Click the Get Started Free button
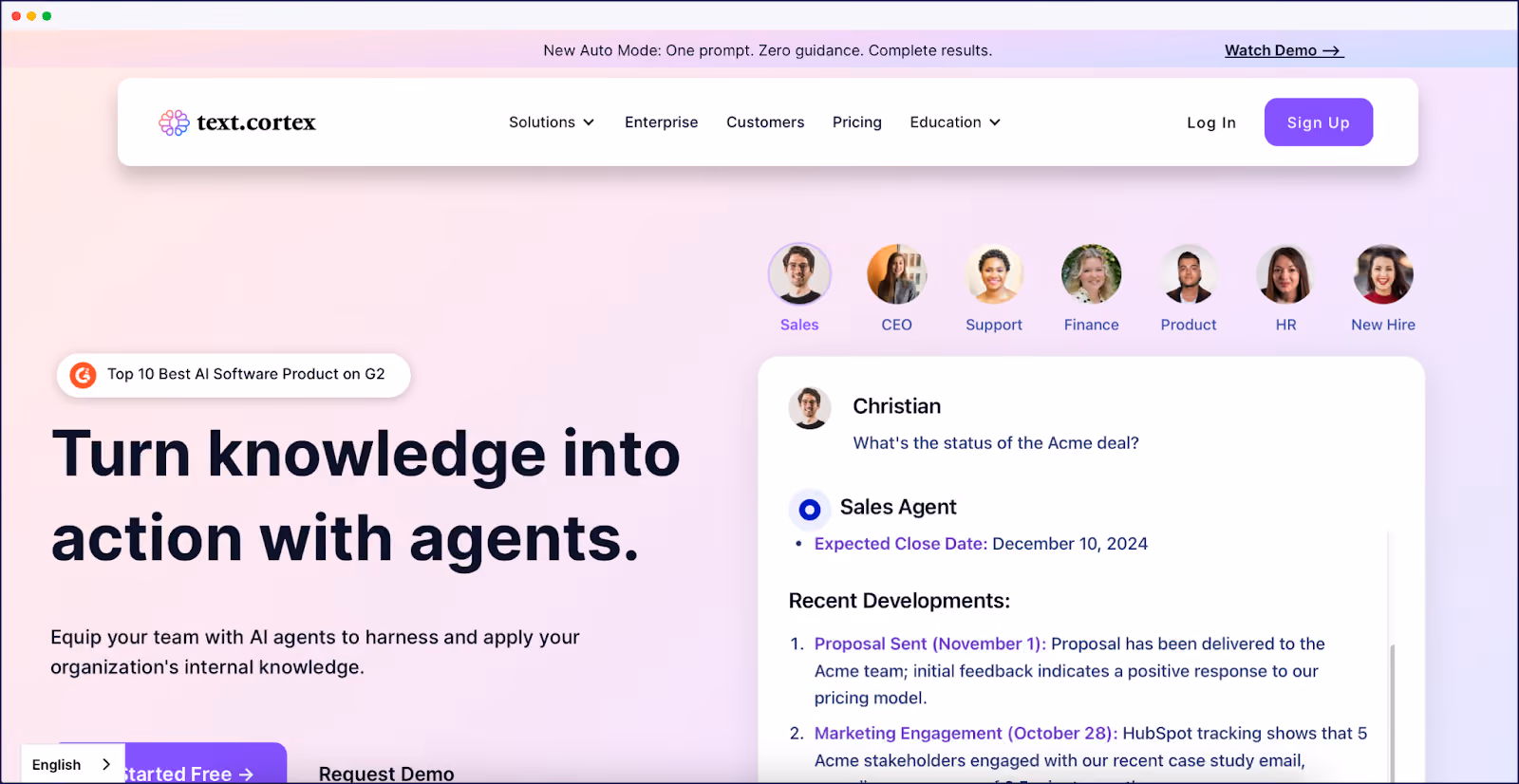1519x784 pixels. click(204, 764)
